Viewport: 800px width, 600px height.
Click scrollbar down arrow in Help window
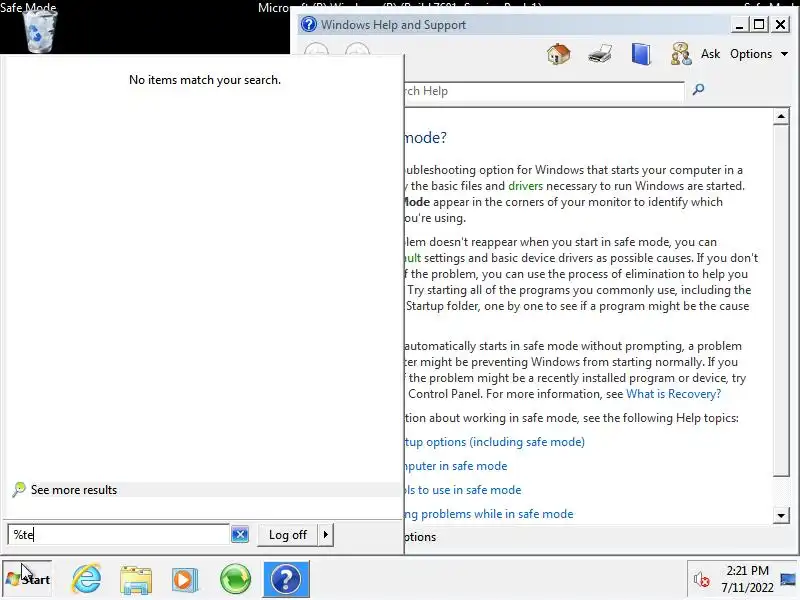781,515
